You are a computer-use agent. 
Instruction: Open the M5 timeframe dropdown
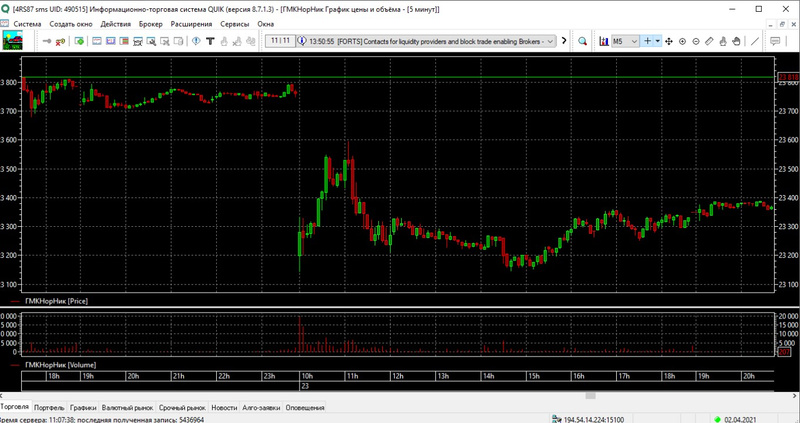(625, 41)
